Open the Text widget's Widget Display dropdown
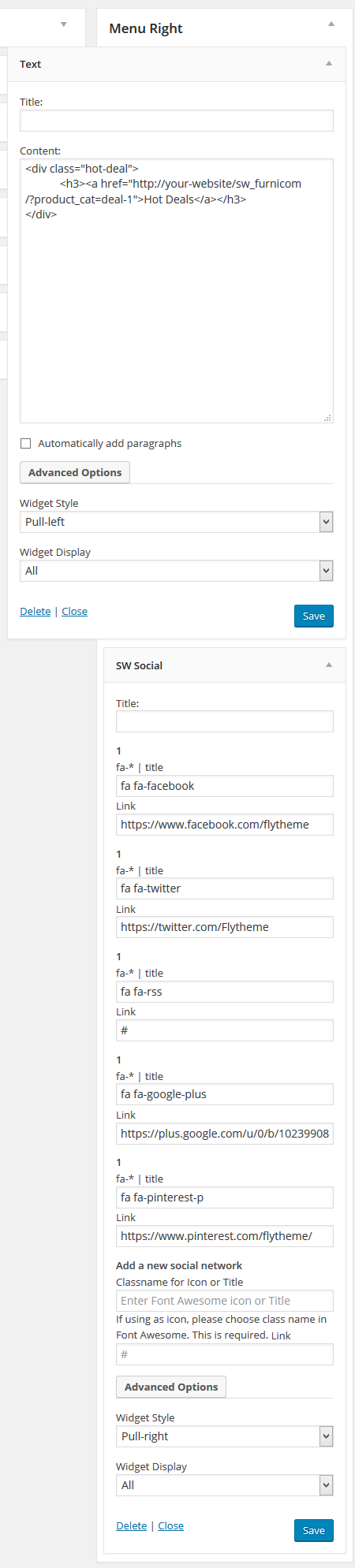Viewport: 355px width, 1568px height. point(177,571)
